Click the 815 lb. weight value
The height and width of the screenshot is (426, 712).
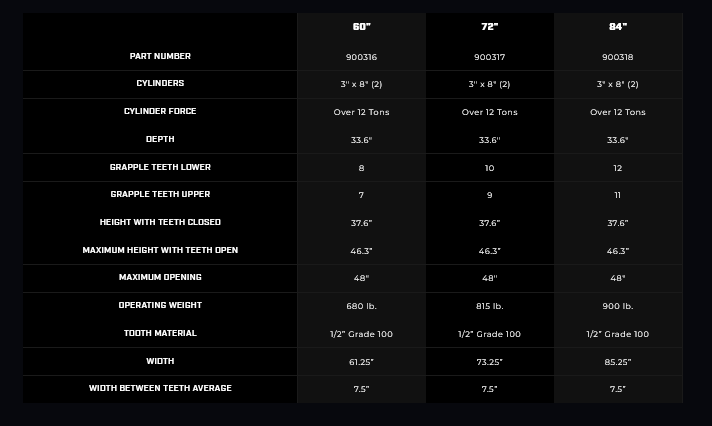click(x=489, y=306)
